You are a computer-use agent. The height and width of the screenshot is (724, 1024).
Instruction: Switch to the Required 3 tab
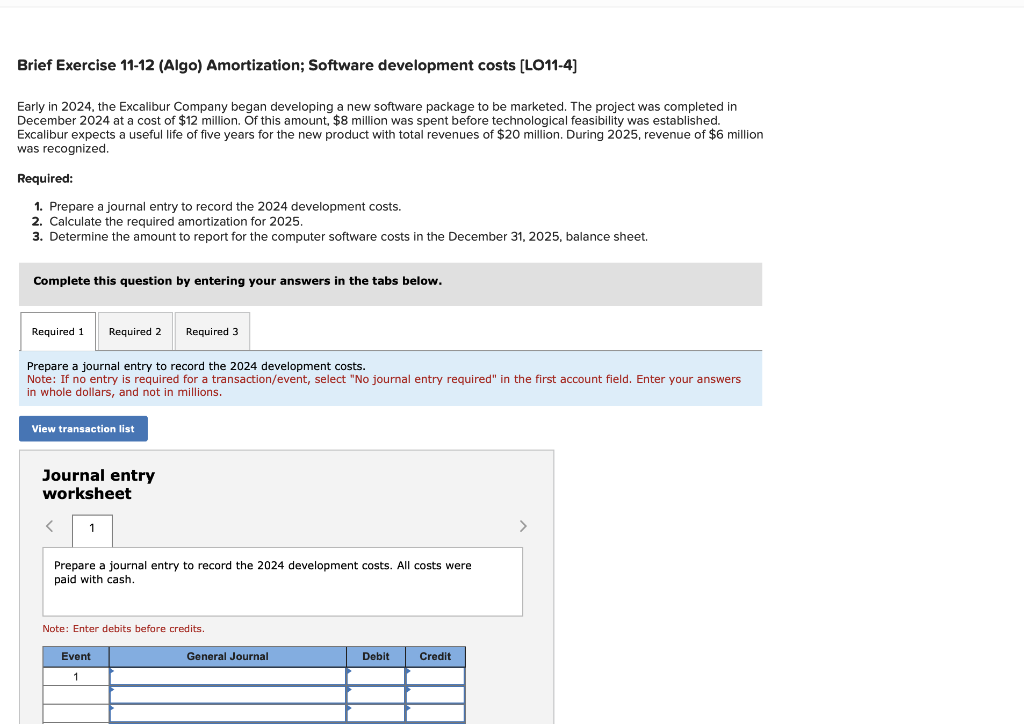(x=212, y=331)
